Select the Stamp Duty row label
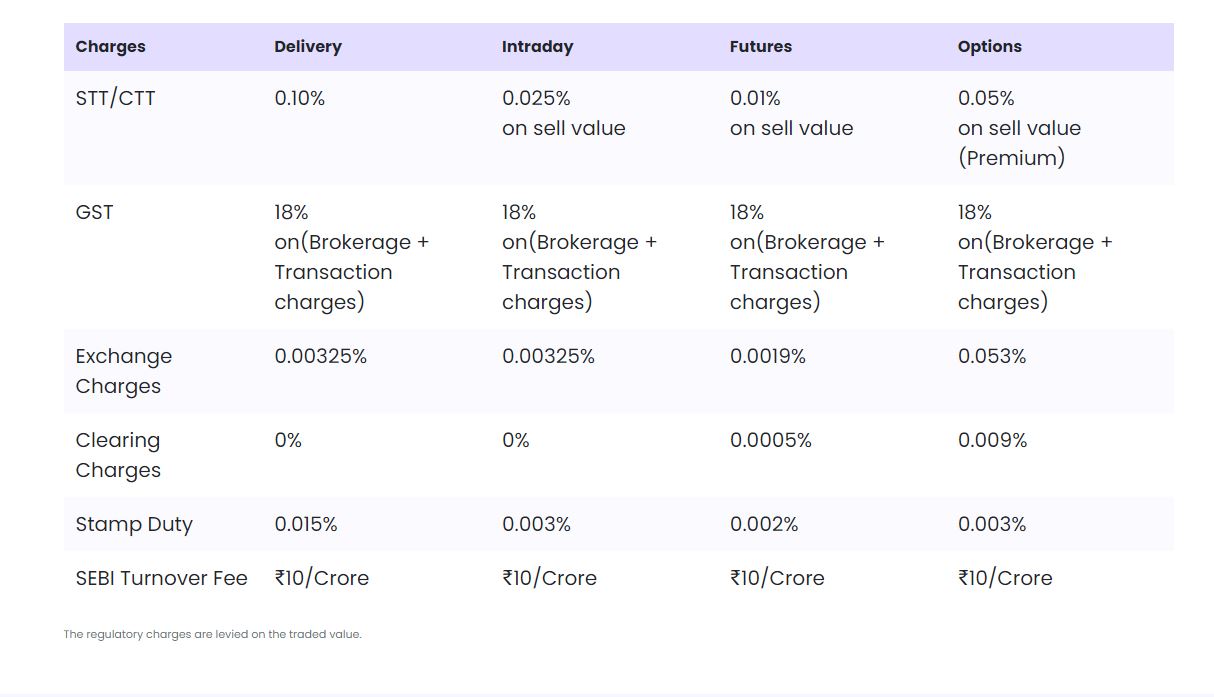The image size is (1214, 697). click(x=134, y=525)
